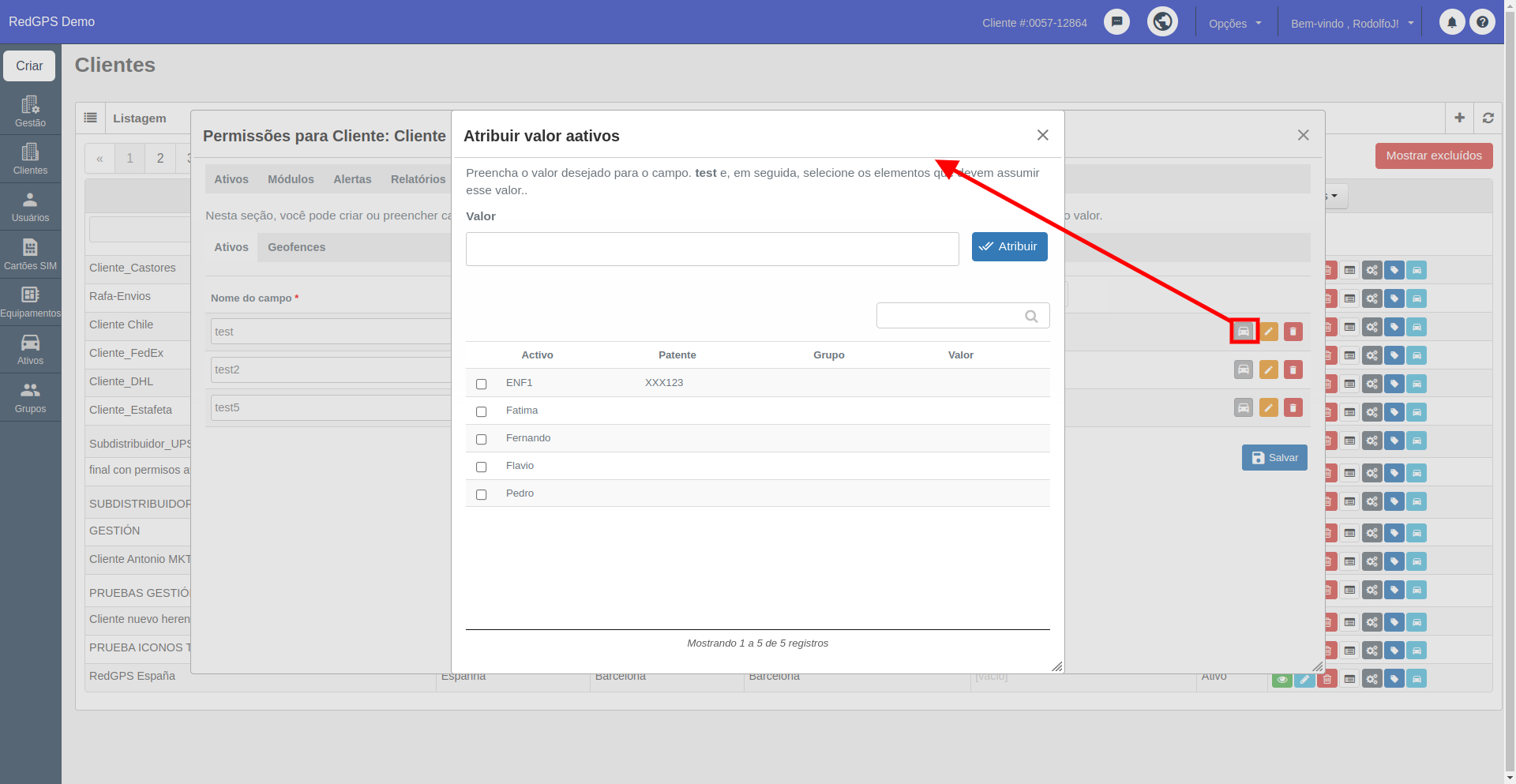Expand the Opções dropdown
This screenshot has height=784, width=1516.
coord(1235,23)
